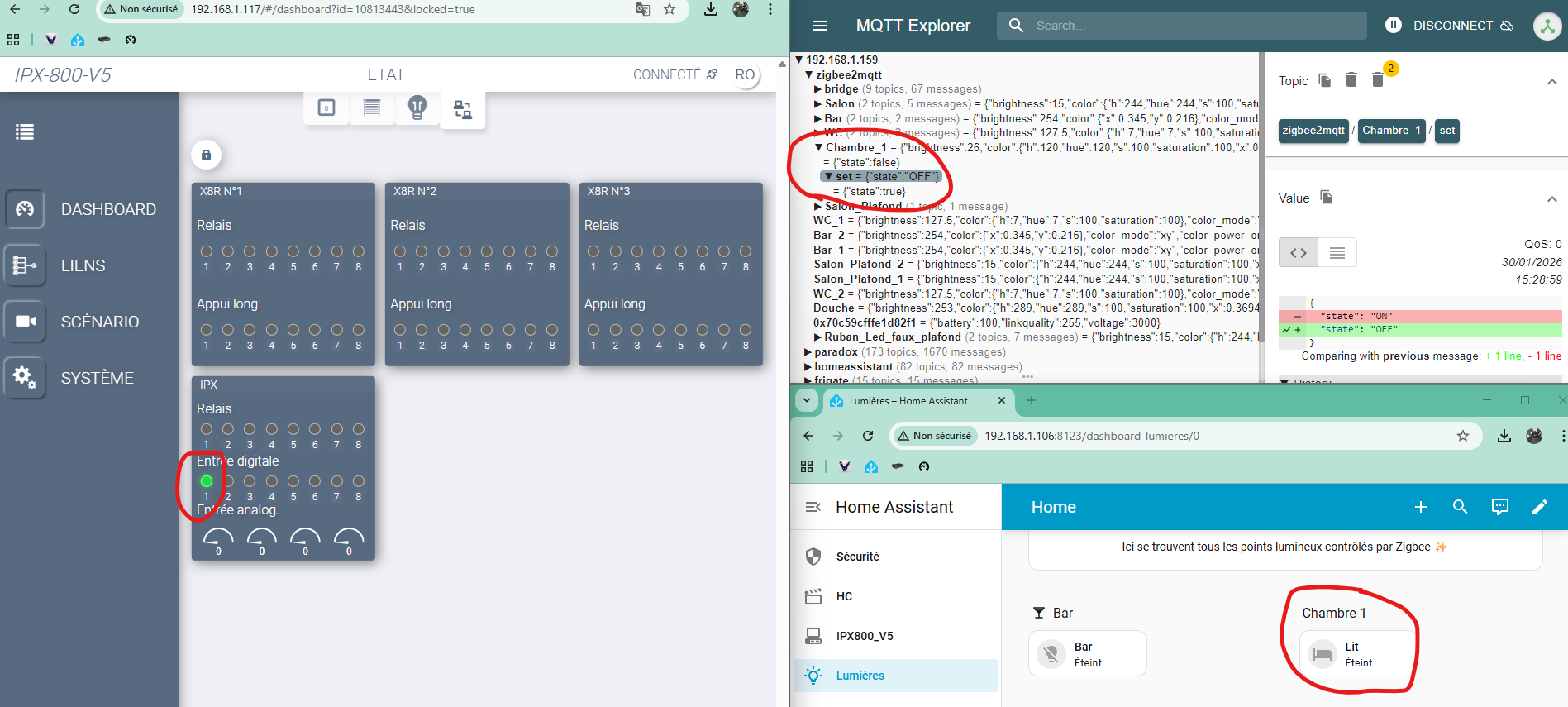
Task: Collapse the Value panel chevron
Action: click(1551, 198)
